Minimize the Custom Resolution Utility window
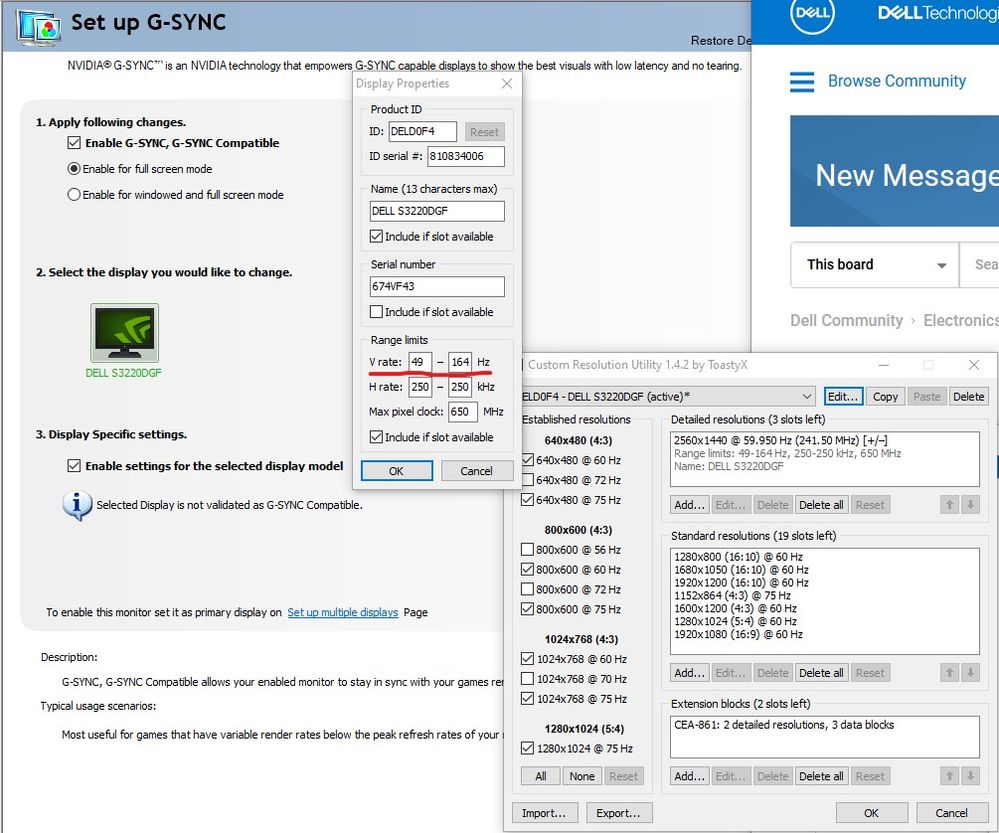This screenshot has width=999, height=833. click(x=884, y=365)
